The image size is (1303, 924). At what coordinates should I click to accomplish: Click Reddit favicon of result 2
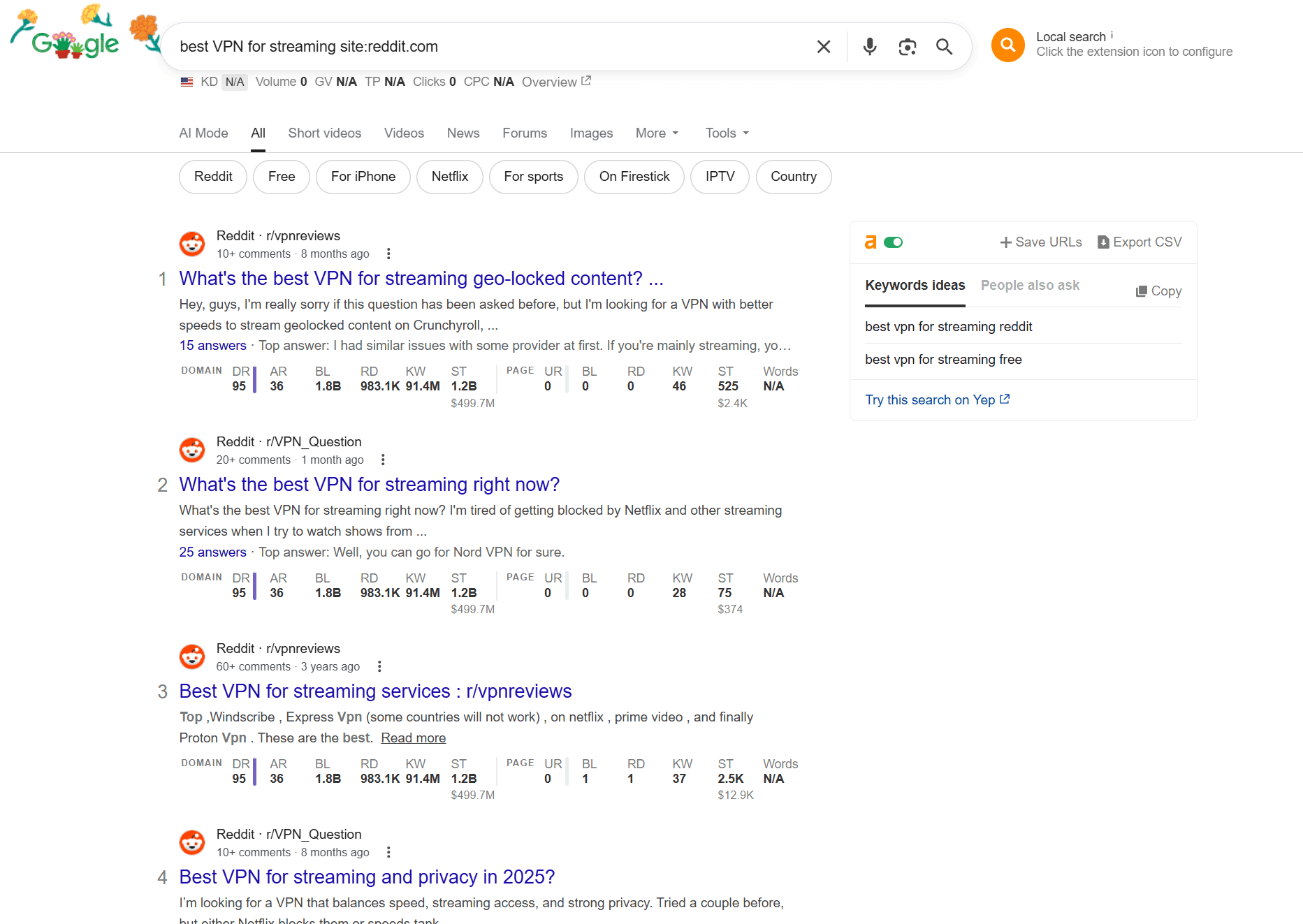(192, 450)
